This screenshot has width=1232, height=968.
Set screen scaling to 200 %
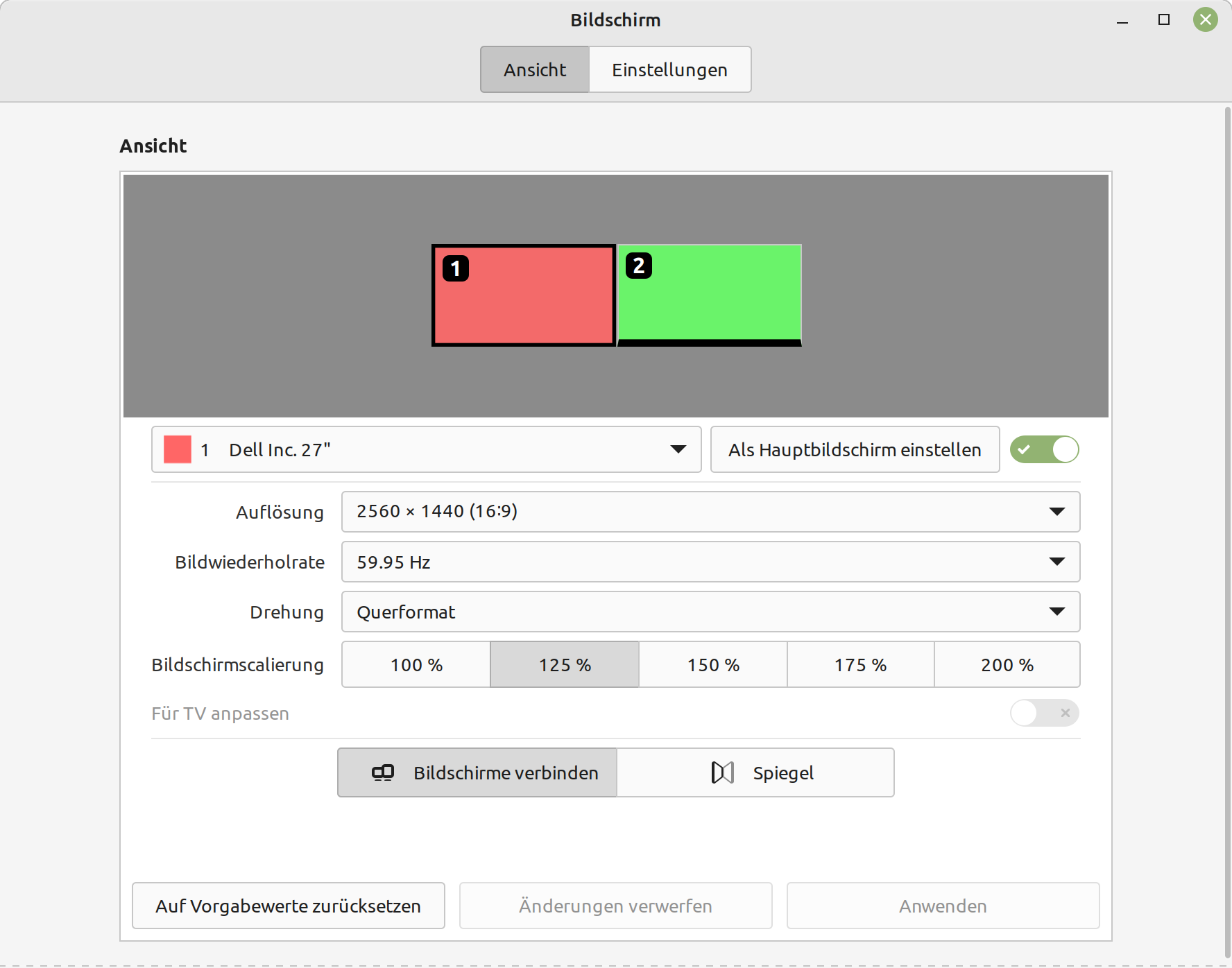pos(1007,664)
